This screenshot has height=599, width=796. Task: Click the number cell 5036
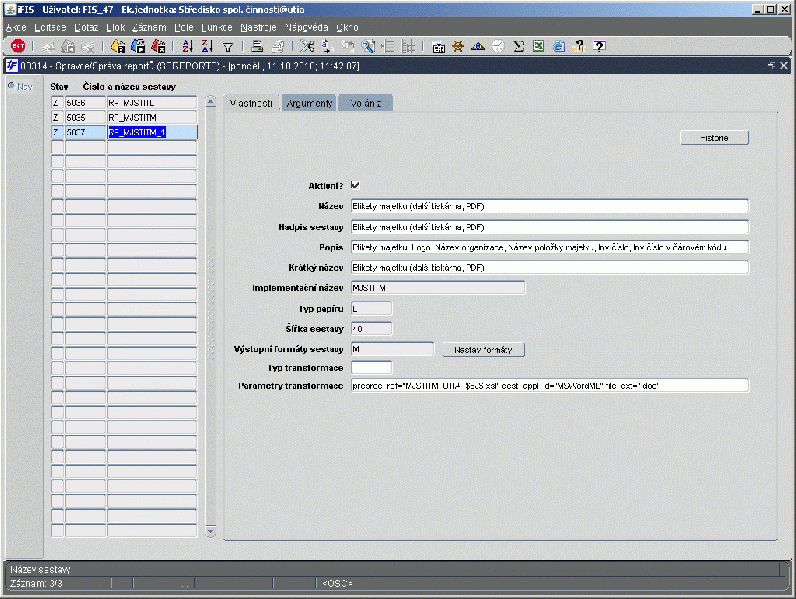point(85,103)
